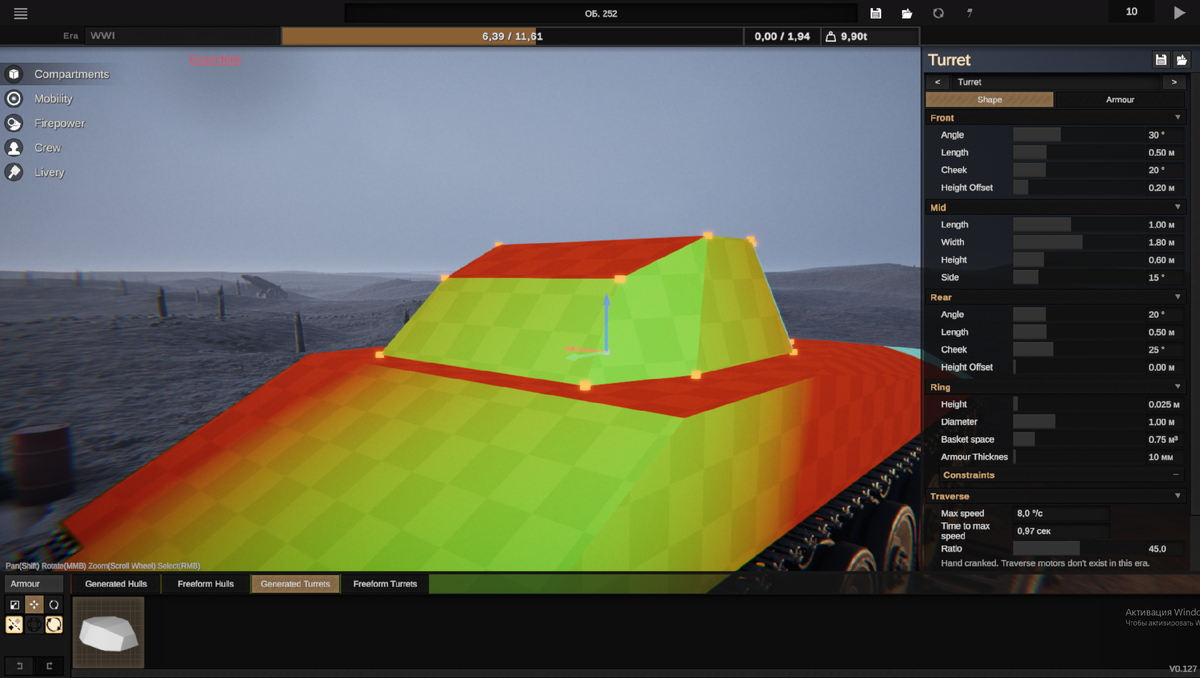Open the Freeform Turrets tab

point(385,584)
